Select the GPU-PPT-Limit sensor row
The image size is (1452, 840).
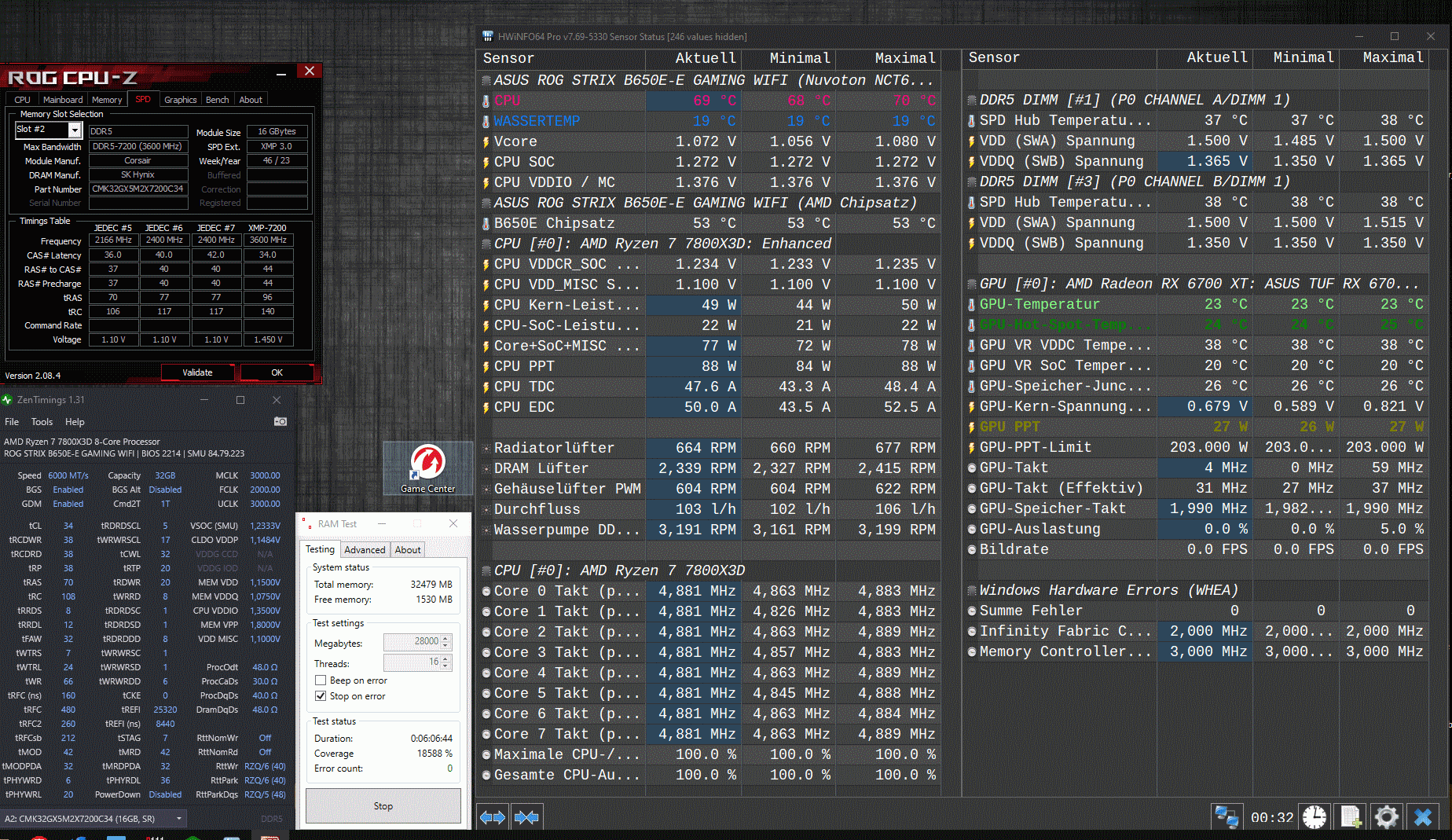[x=1196, y=447]
